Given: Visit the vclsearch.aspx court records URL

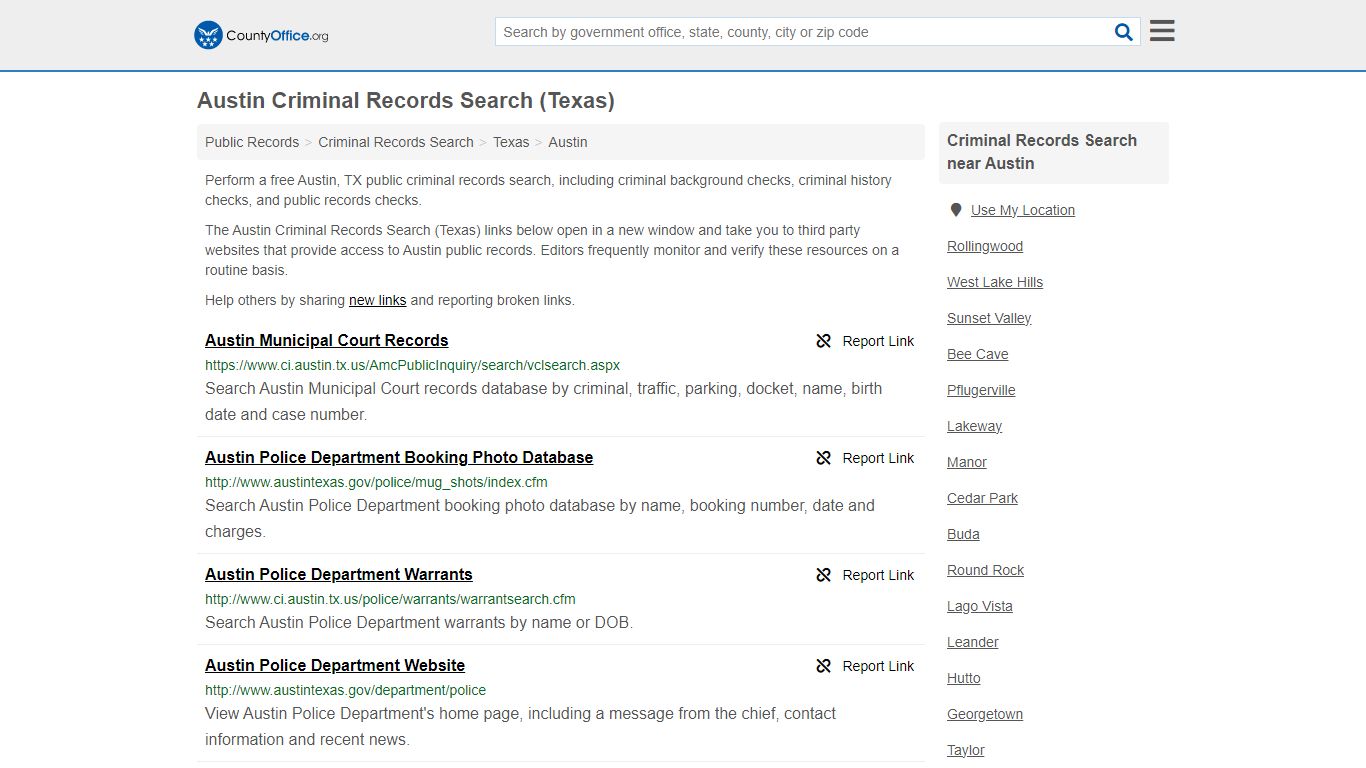Looking at the screenshot, I should (412, 365).
